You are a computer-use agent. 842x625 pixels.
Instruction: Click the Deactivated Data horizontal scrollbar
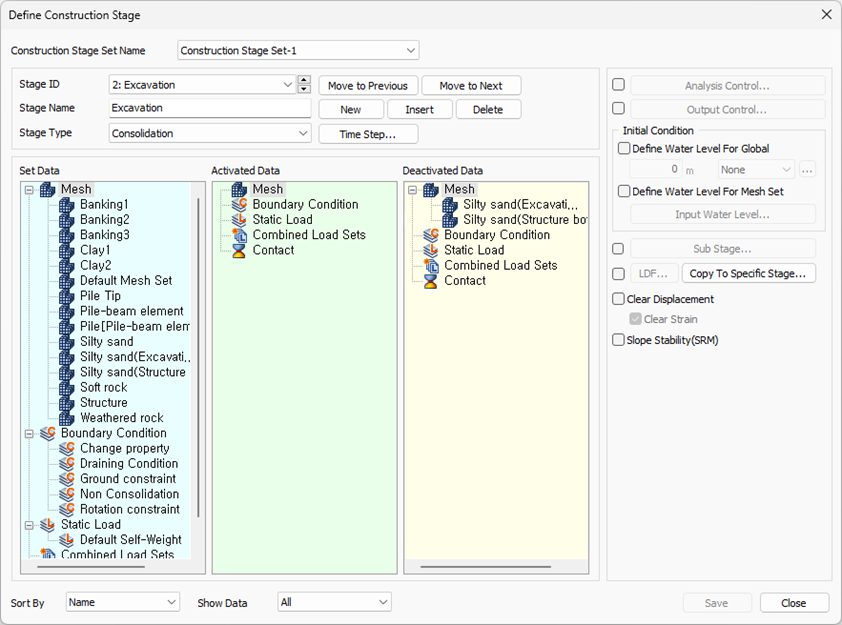(485, 566)
